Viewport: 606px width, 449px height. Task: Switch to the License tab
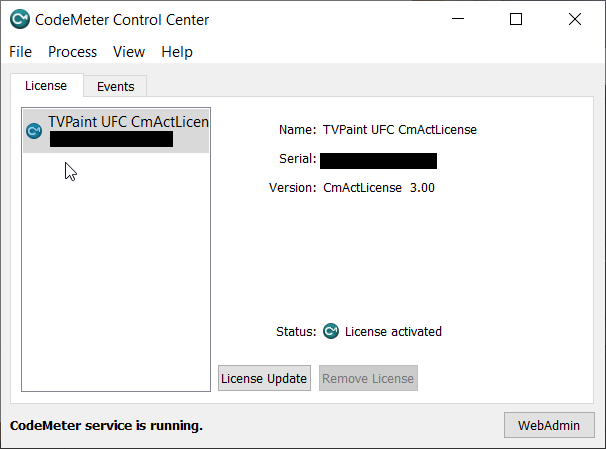pos(46,85)
